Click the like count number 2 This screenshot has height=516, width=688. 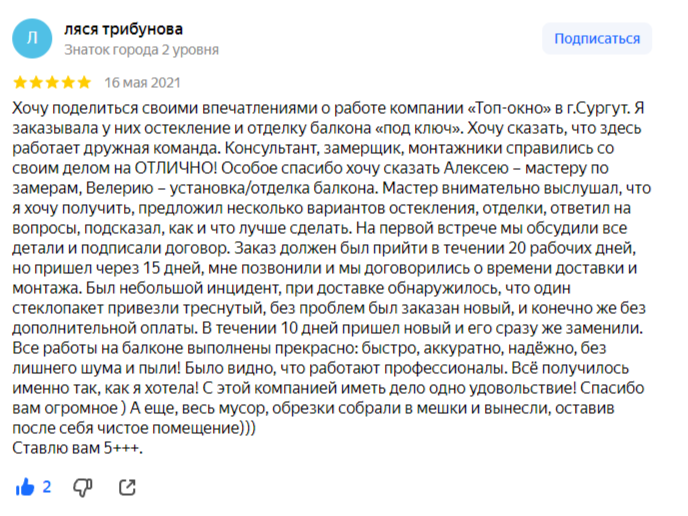(x=47, y=487)
